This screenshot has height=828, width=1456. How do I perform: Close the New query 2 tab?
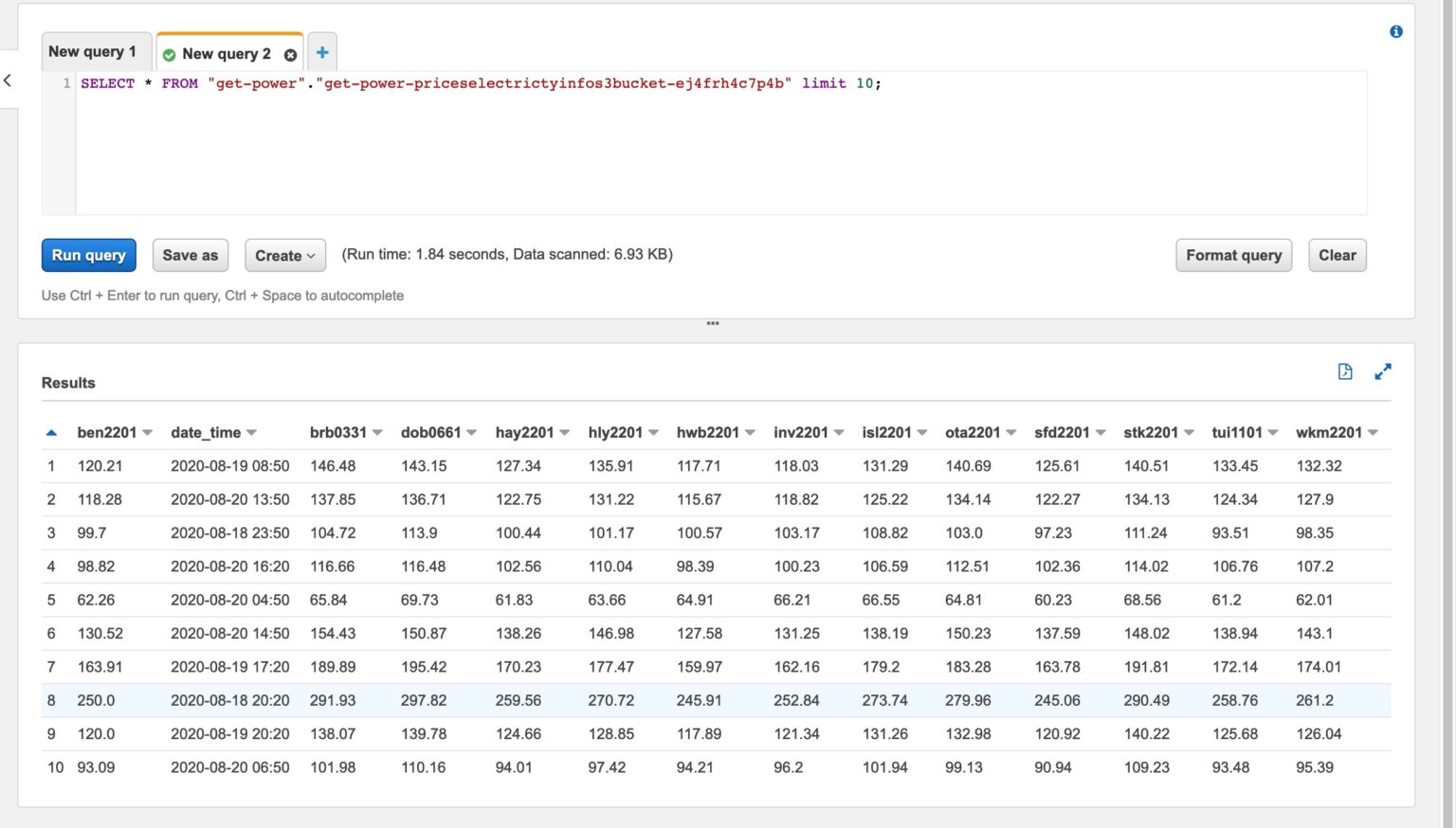(x=290, y=55)
